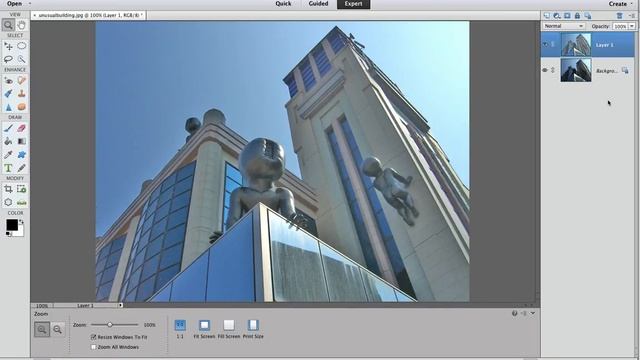Select the Gradient tool
640x360 pixels.
click(22, 141)
